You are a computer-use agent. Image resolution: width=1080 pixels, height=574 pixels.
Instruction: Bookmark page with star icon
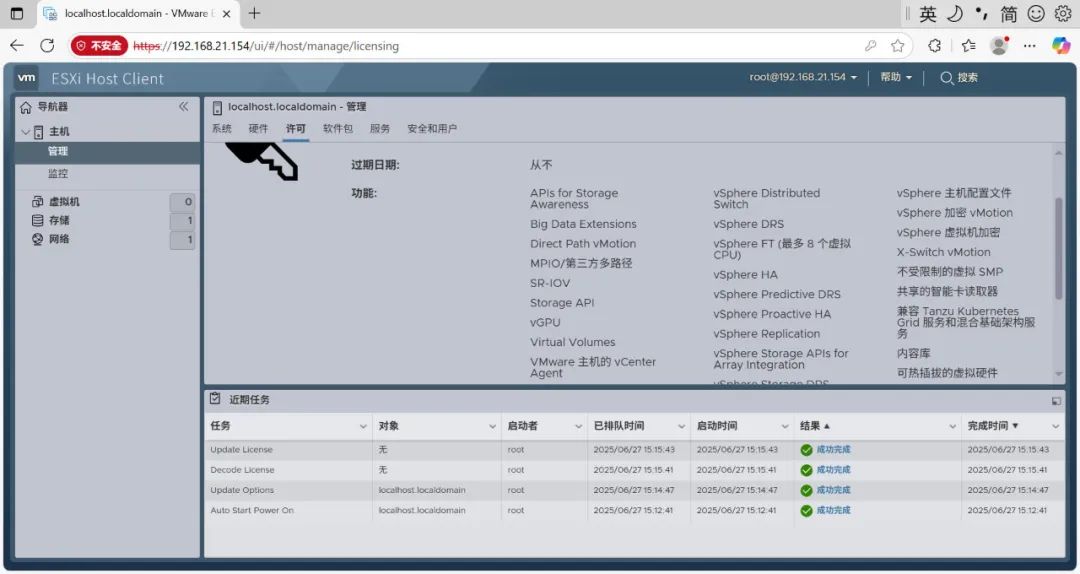point(897,45)
